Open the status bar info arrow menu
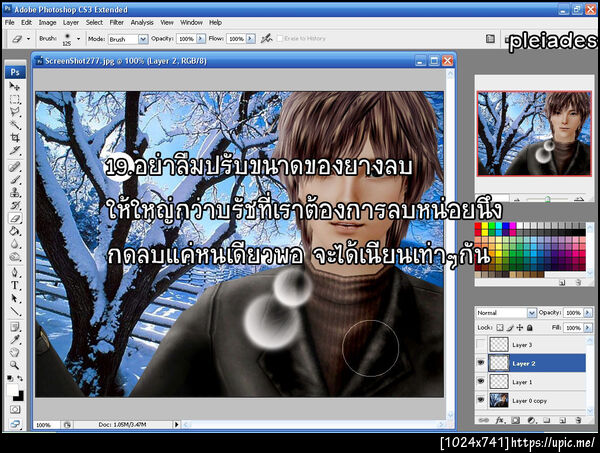This screenshot has width=600, height=453. [x=176, y=424]
